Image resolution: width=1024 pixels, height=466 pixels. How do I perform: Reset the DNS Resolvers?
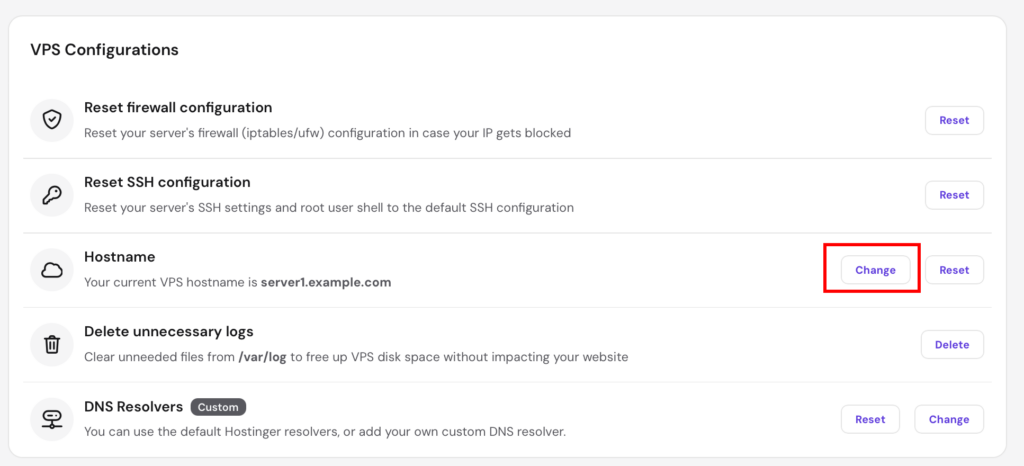870,419
